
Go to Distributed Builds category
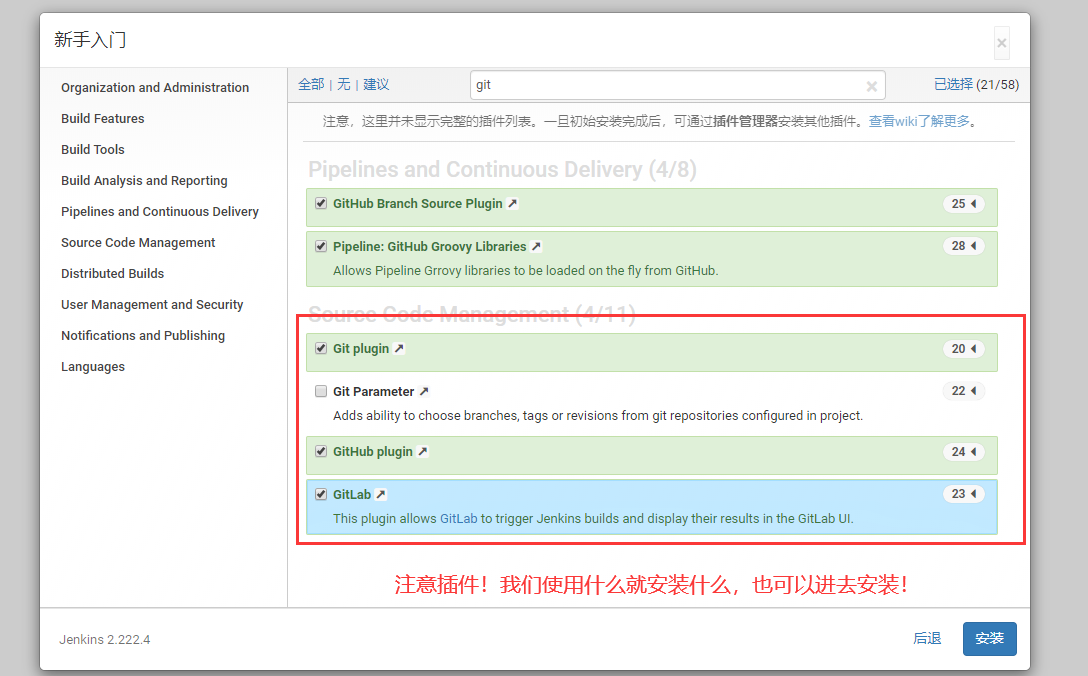click(x=112, y=273)
